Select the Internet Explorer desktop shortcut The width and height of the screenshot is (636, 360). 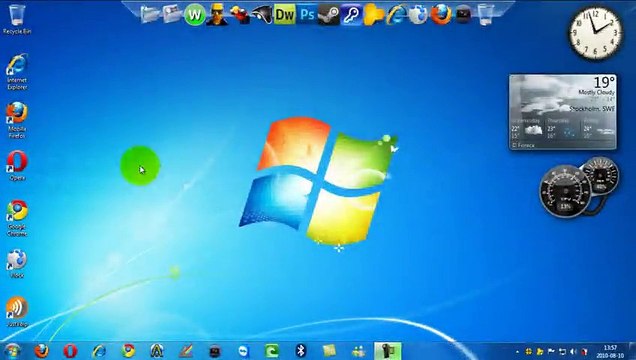click(x=17, y=72)
